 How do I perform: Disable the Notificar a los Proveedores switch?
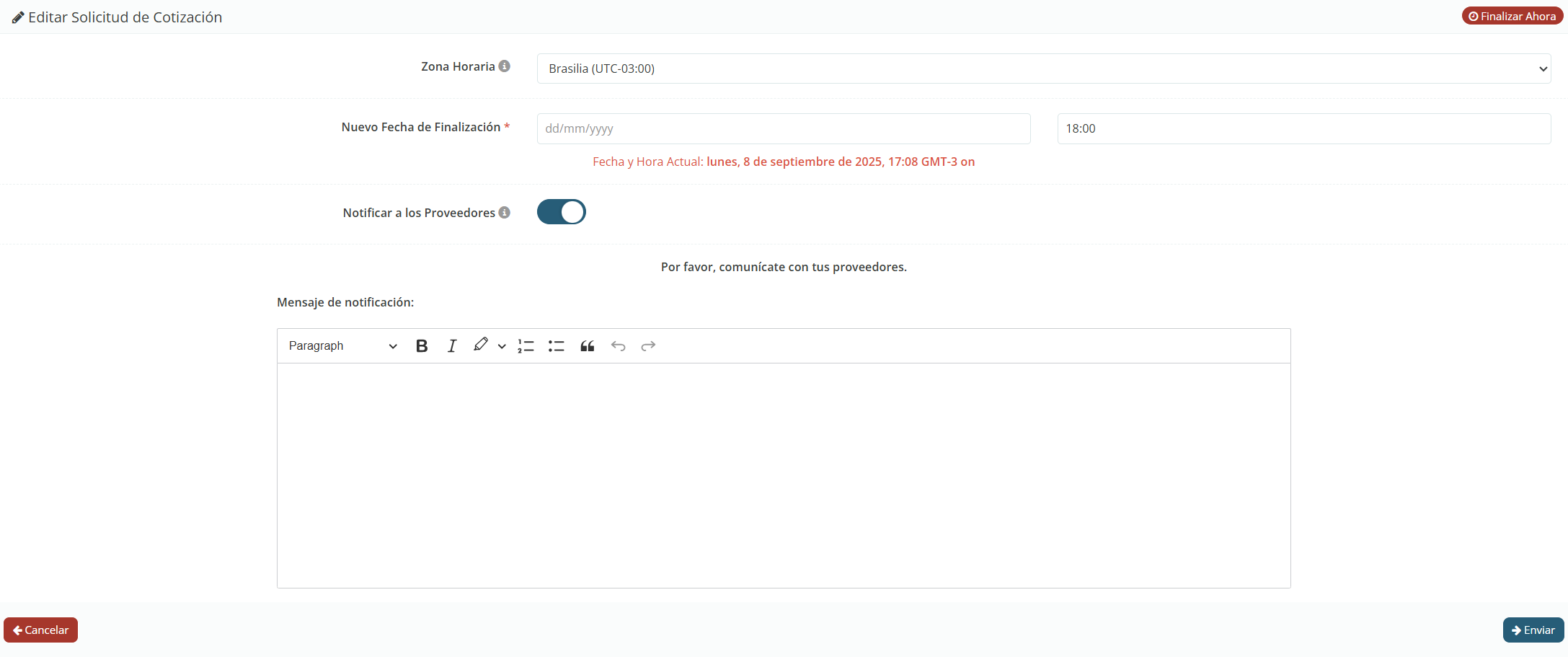click(x=561, y=212)
